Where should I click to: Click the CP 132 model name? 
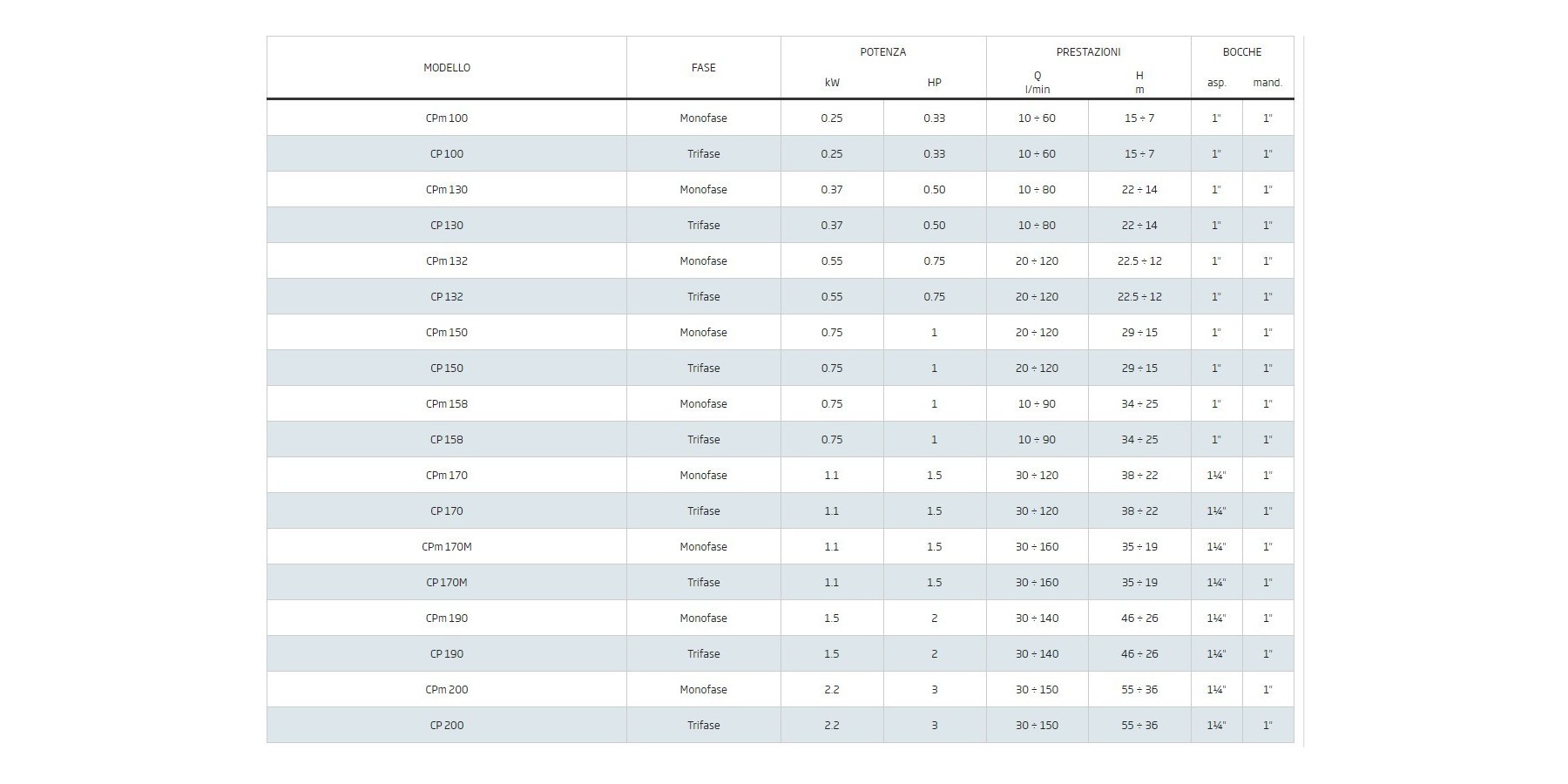[447, 297]
